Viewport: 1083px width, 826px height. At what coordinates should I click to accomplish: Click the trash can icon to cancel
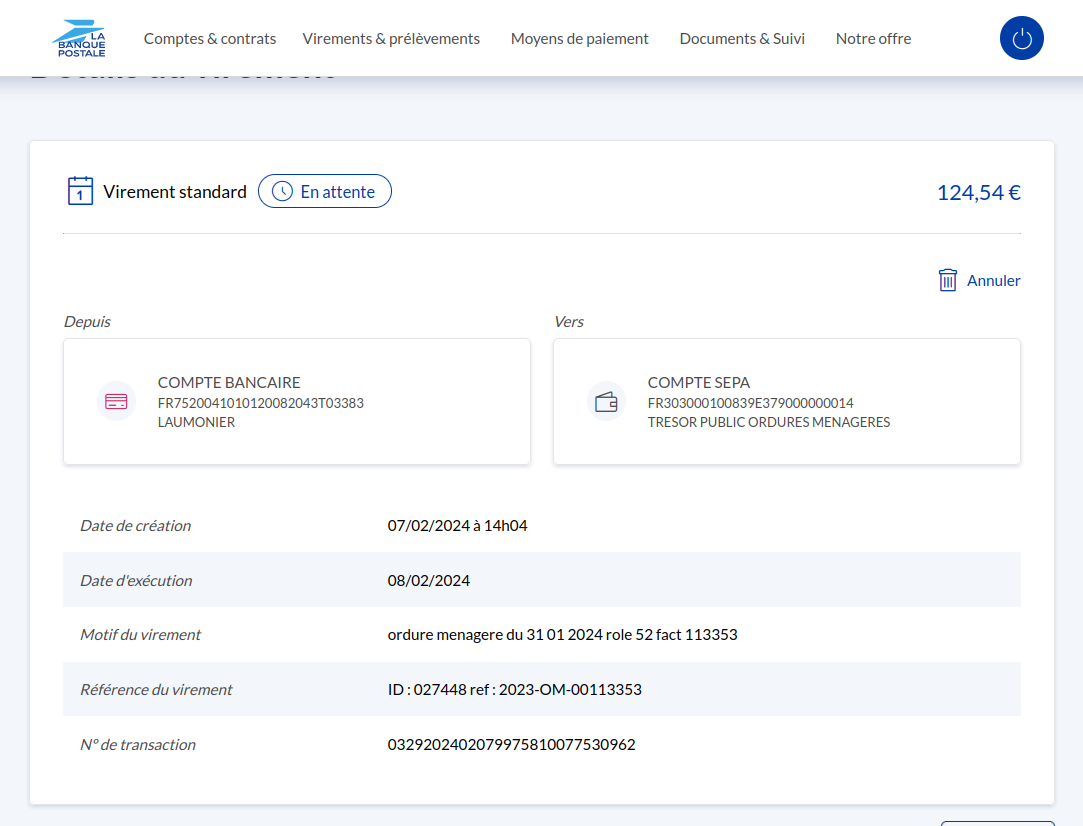click(948, 280)
